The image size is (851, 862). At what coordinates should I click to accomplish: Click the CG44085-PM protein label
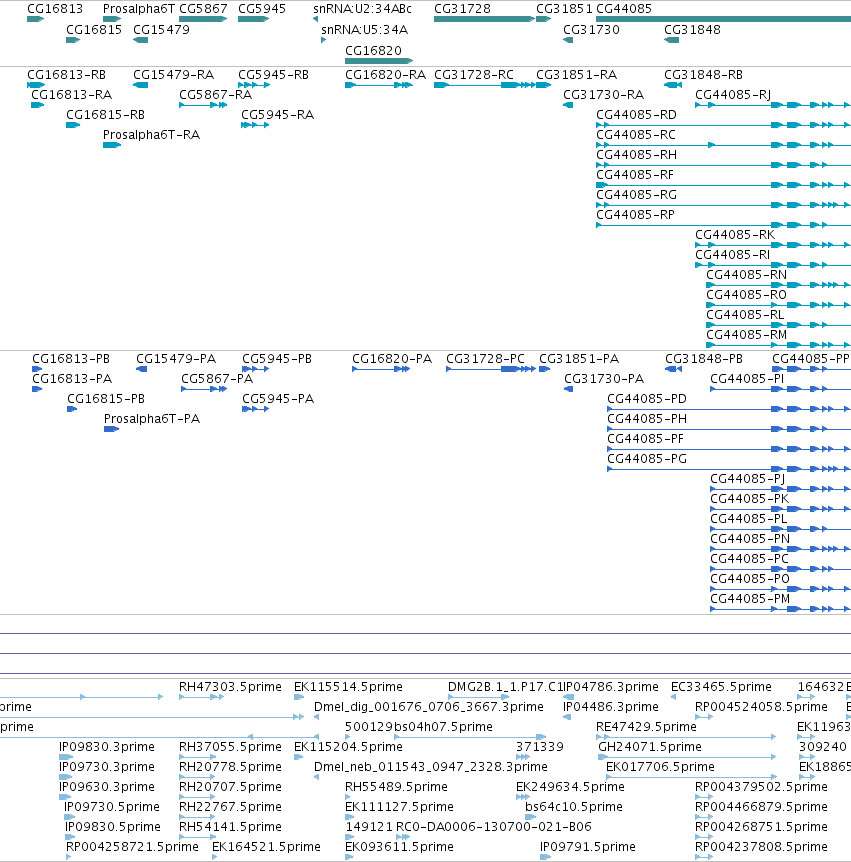(750, 599)
